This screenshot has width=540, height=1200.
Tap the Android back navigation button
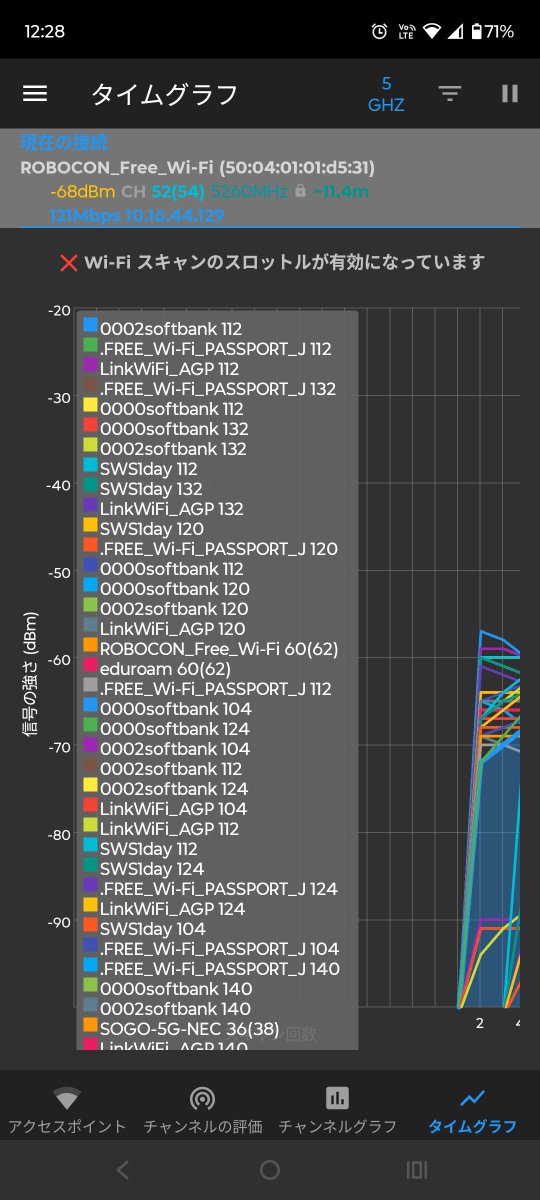click(x=122, y=1169)
